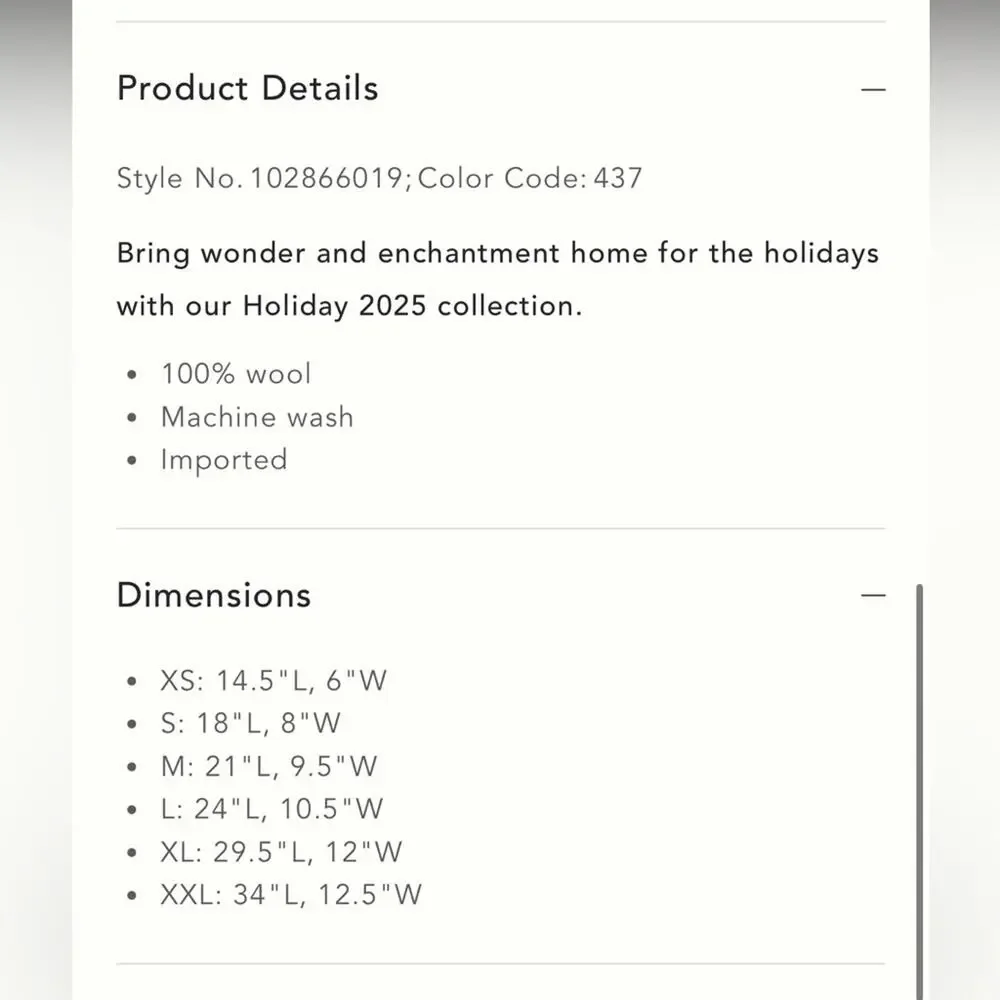Click the divider line above Dimensions
Viewport: 1000px width, 1000px height.
click(501, 528)
